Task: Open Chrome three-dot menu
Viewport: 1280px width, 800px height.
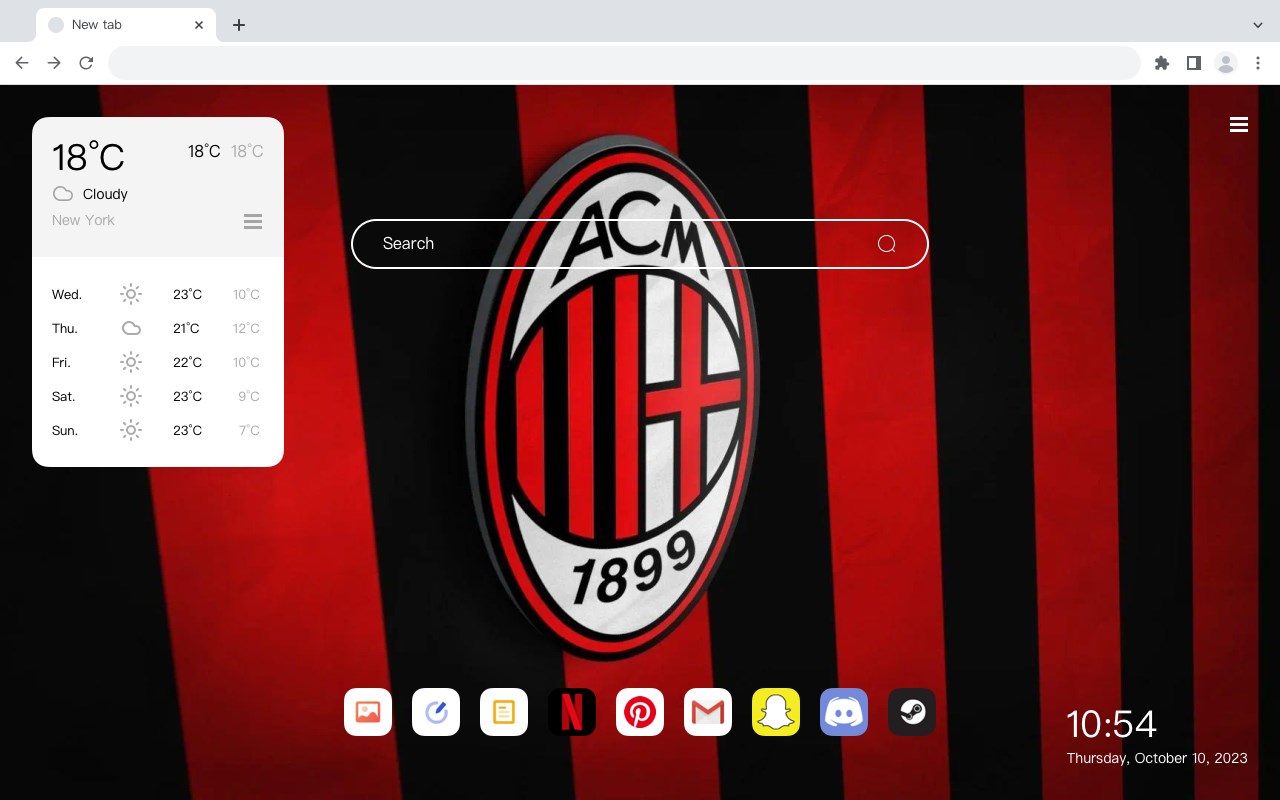Action: [1258, 63]
